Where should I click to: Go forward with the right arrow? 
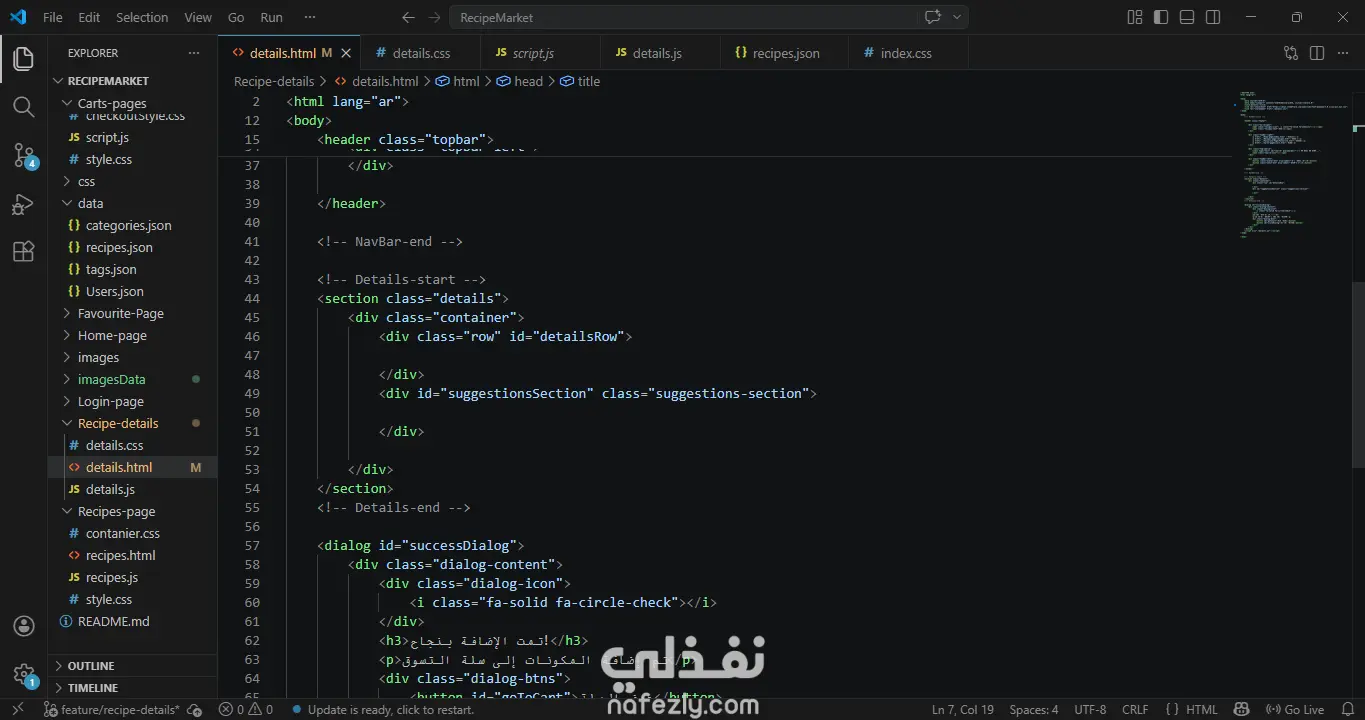coord(434,17)
